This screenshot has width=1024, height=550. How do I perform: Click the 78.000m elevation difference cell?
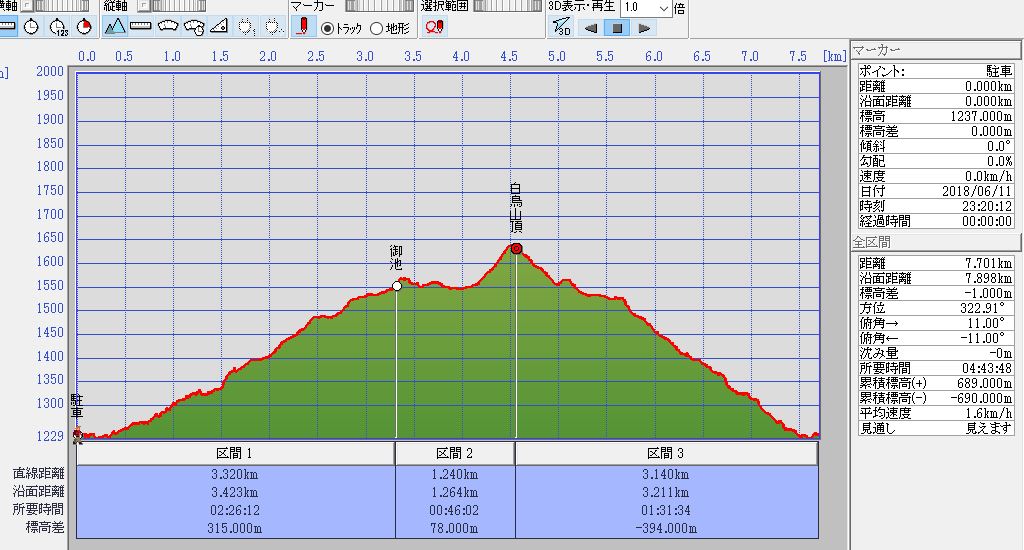454,528
